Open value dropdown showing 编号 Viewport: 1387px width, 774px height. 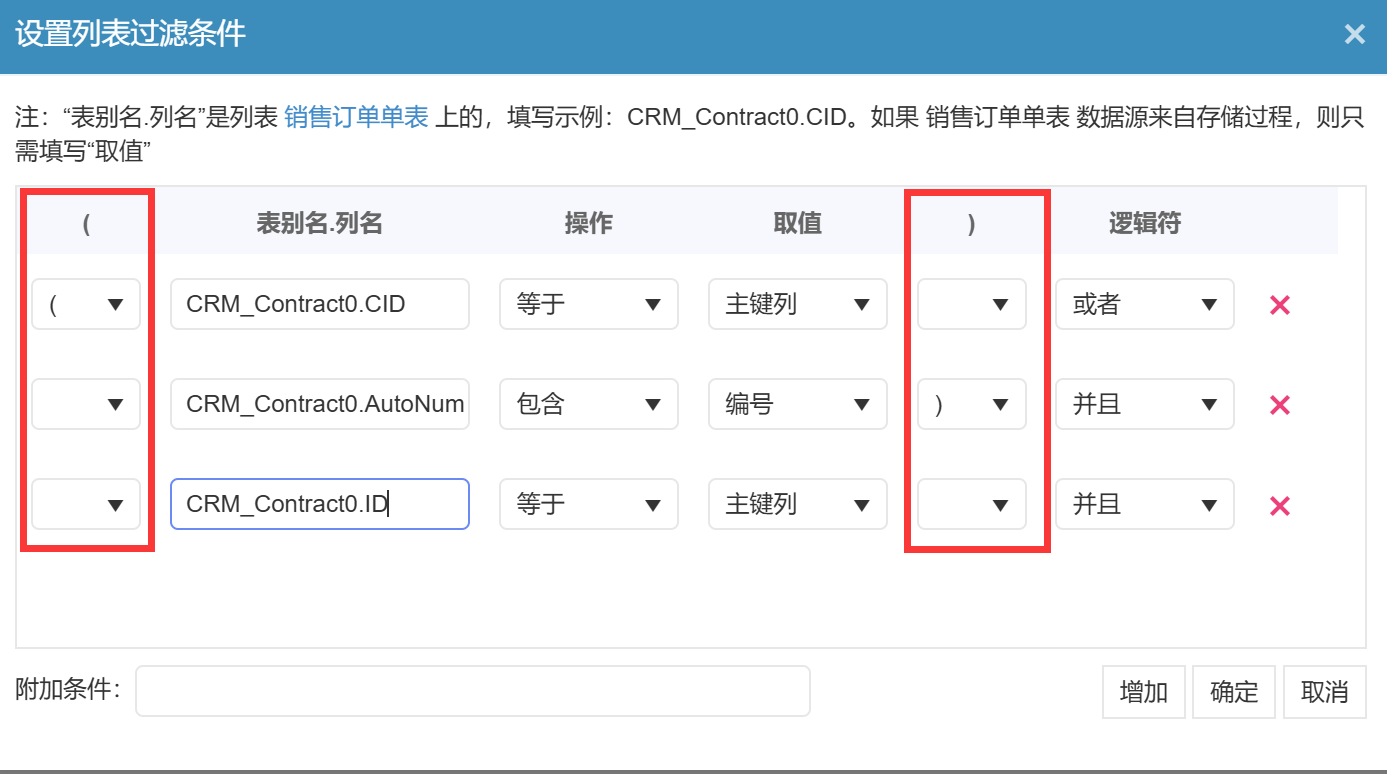coord(797,405)
